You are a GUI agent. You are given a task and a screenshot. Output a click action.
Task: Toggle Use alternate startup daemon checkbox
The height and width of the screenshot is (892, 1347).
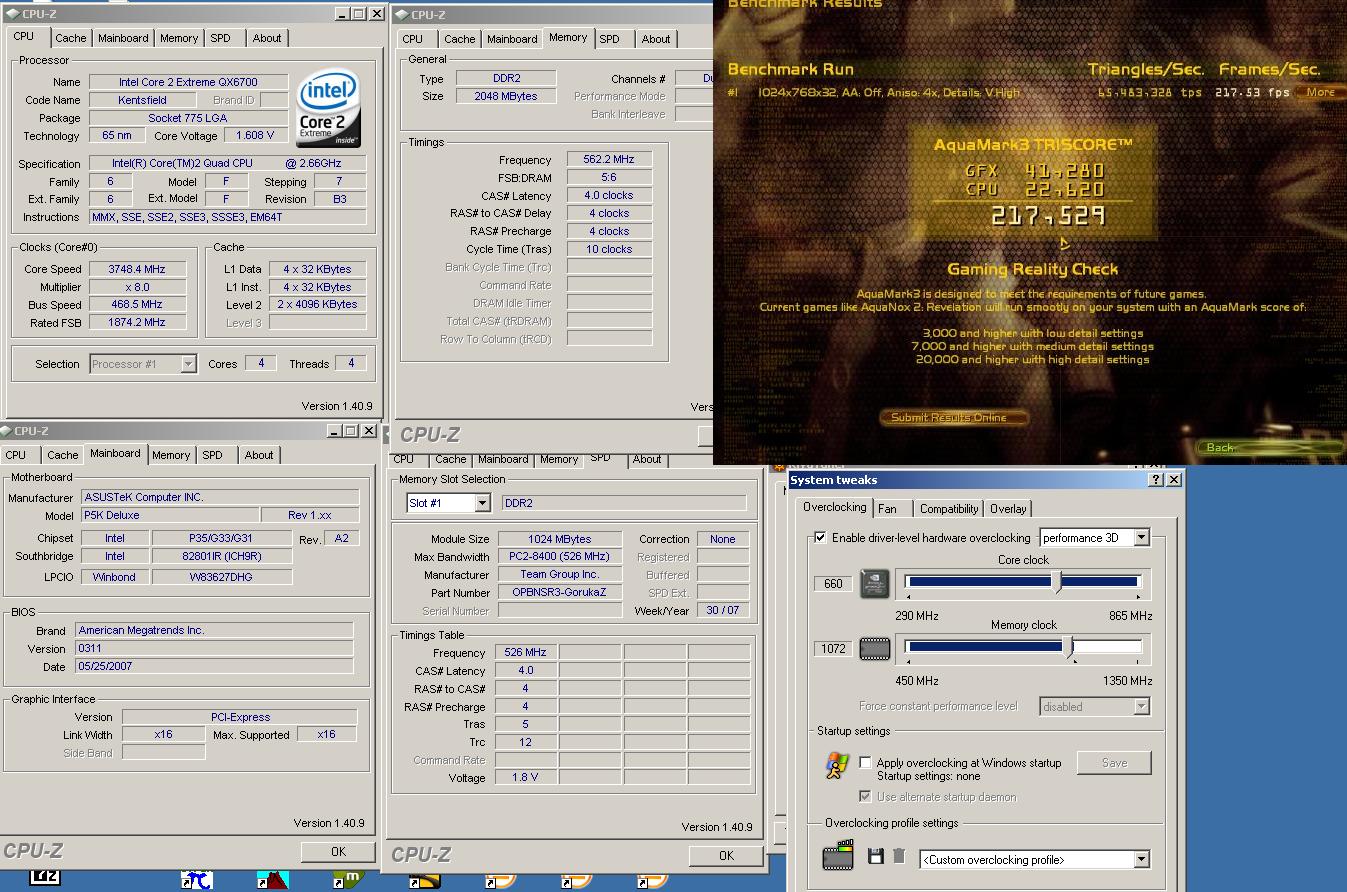[x=865, y=797]
